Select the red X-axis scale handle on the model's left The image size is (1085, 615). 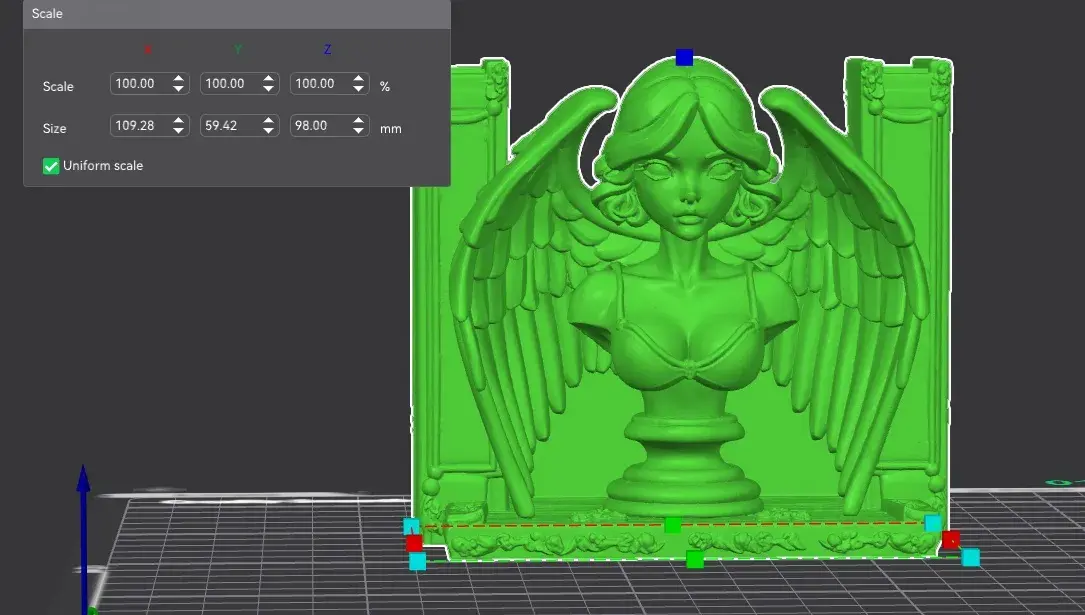(x=414, y=543)
